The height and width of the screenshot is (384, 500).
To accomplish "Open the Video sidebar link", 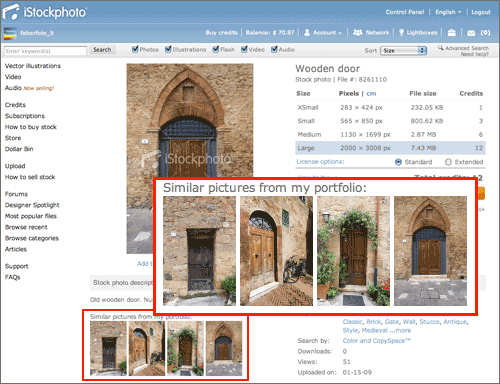I will (13, 77).
